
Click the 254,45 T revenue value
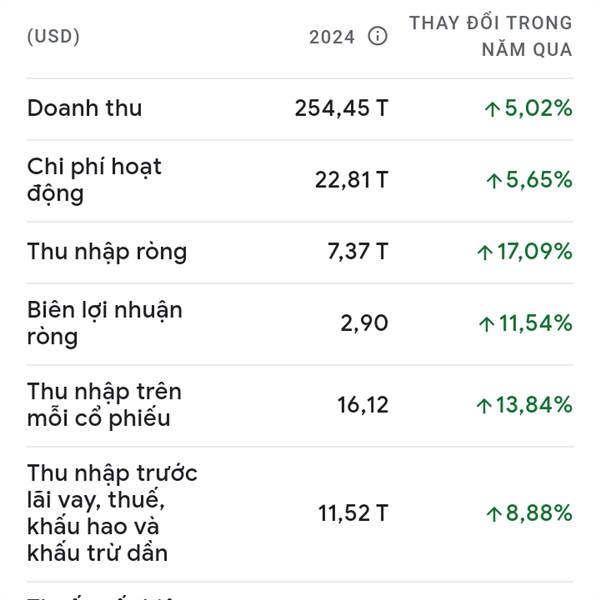point(341,108)
